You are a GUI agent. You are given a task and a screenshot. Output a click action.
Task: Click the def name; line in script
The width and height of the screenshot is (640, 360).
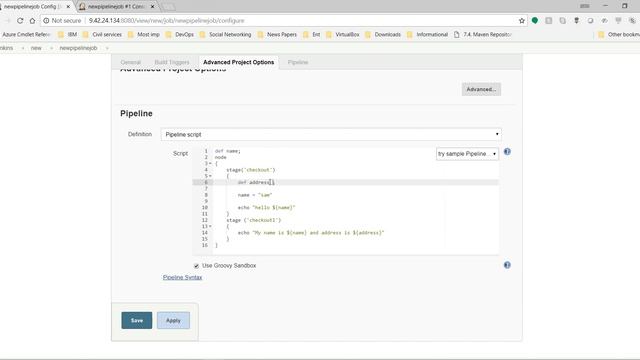coord(228,151)
